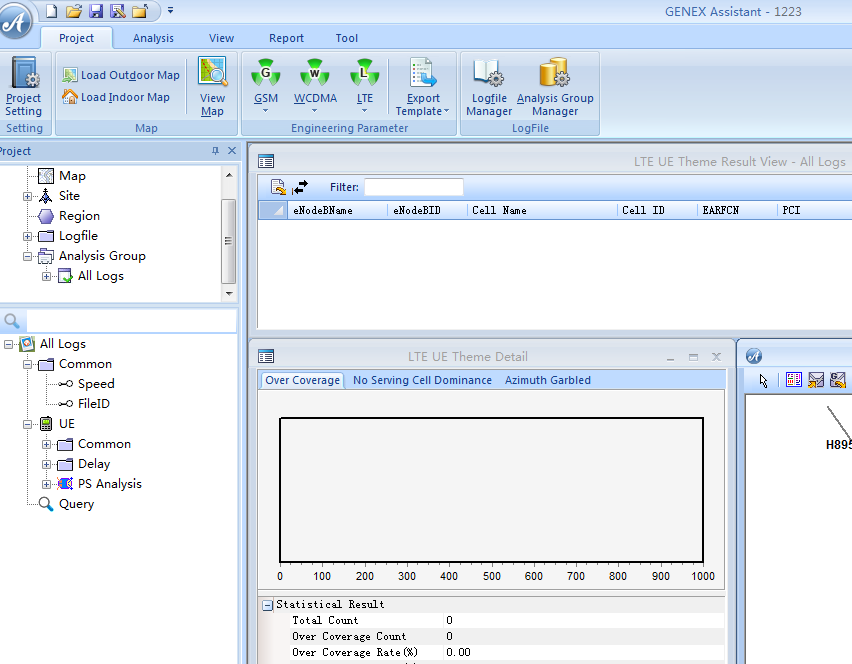Viewport: 852px width, 664px height.
Task: Click the Save As icon in quick access toolbar
Action: click(x=117, y=11)
